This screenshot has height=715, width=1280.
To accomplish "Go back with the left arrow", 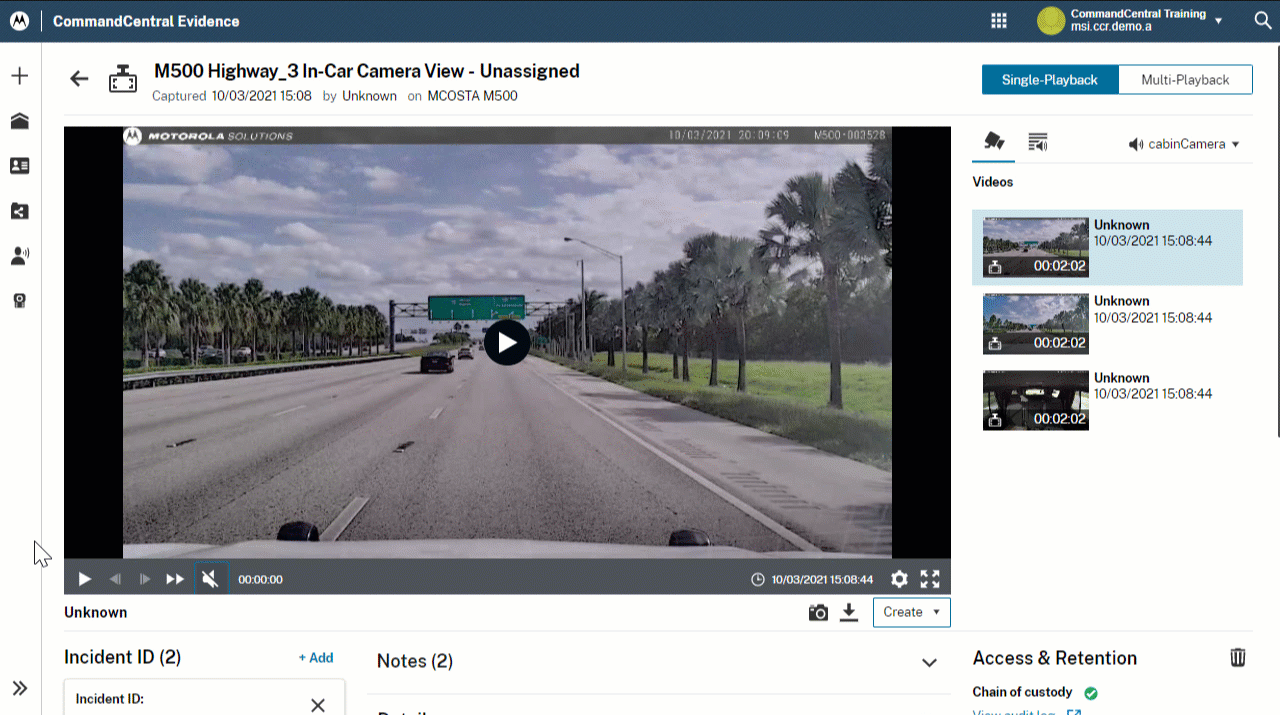I will (x=79, y=80).
